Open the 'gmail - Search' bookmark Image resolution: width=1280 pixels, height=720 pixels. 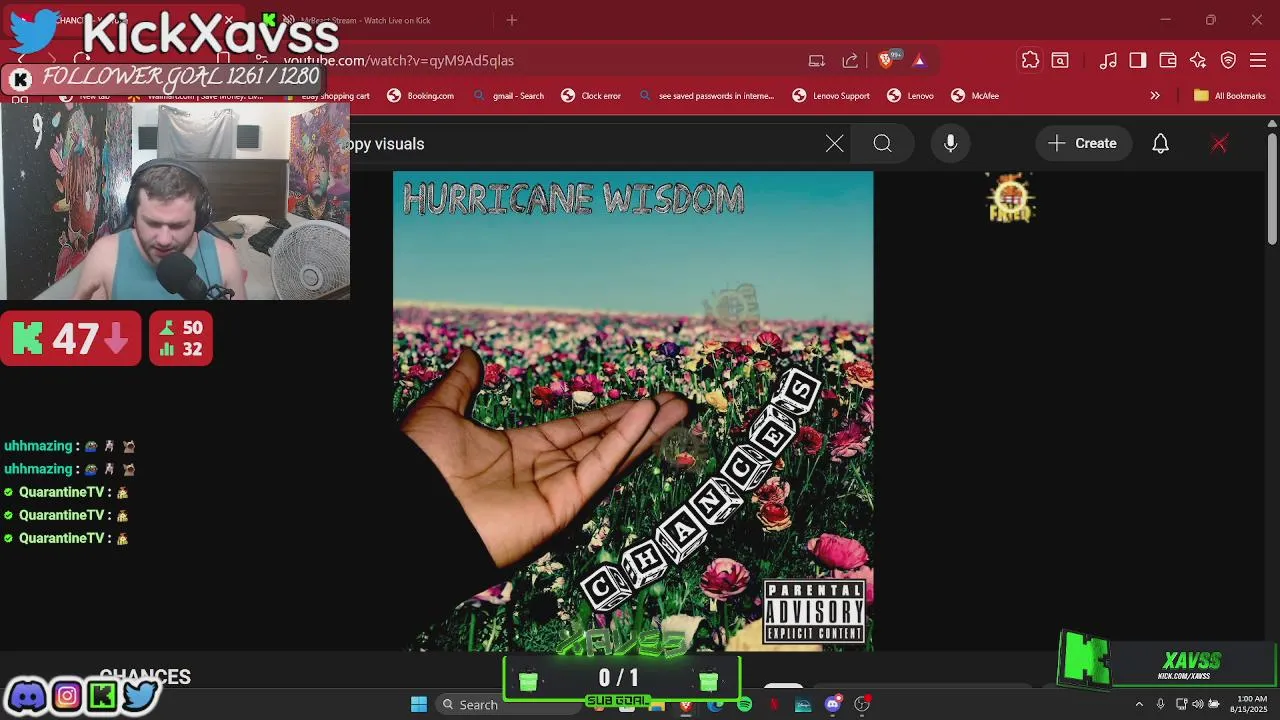coord(509,96)
